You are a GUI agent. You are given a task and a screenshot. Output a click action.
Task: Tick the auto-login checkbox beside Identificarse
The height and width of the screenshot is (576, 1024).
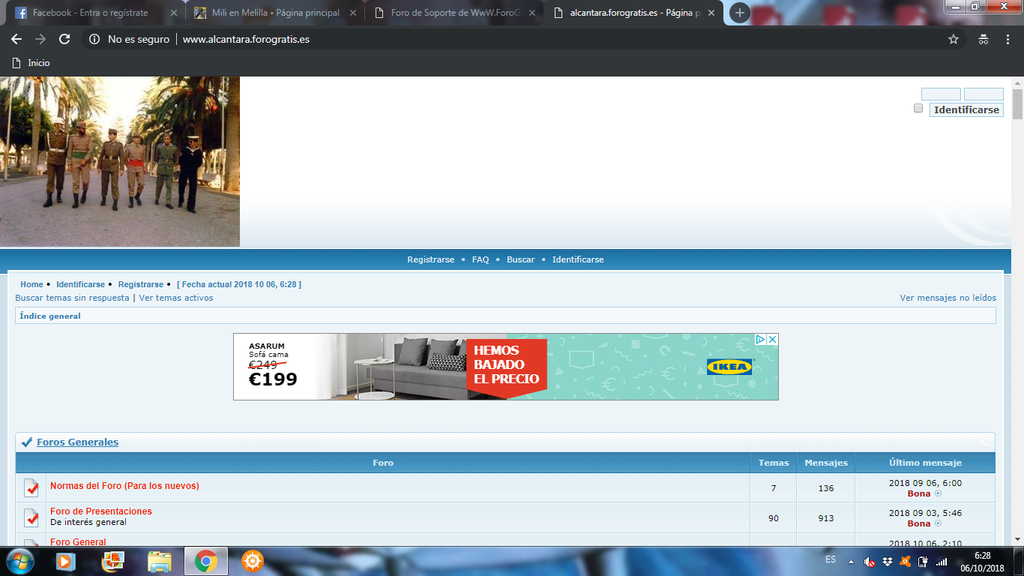918,108
